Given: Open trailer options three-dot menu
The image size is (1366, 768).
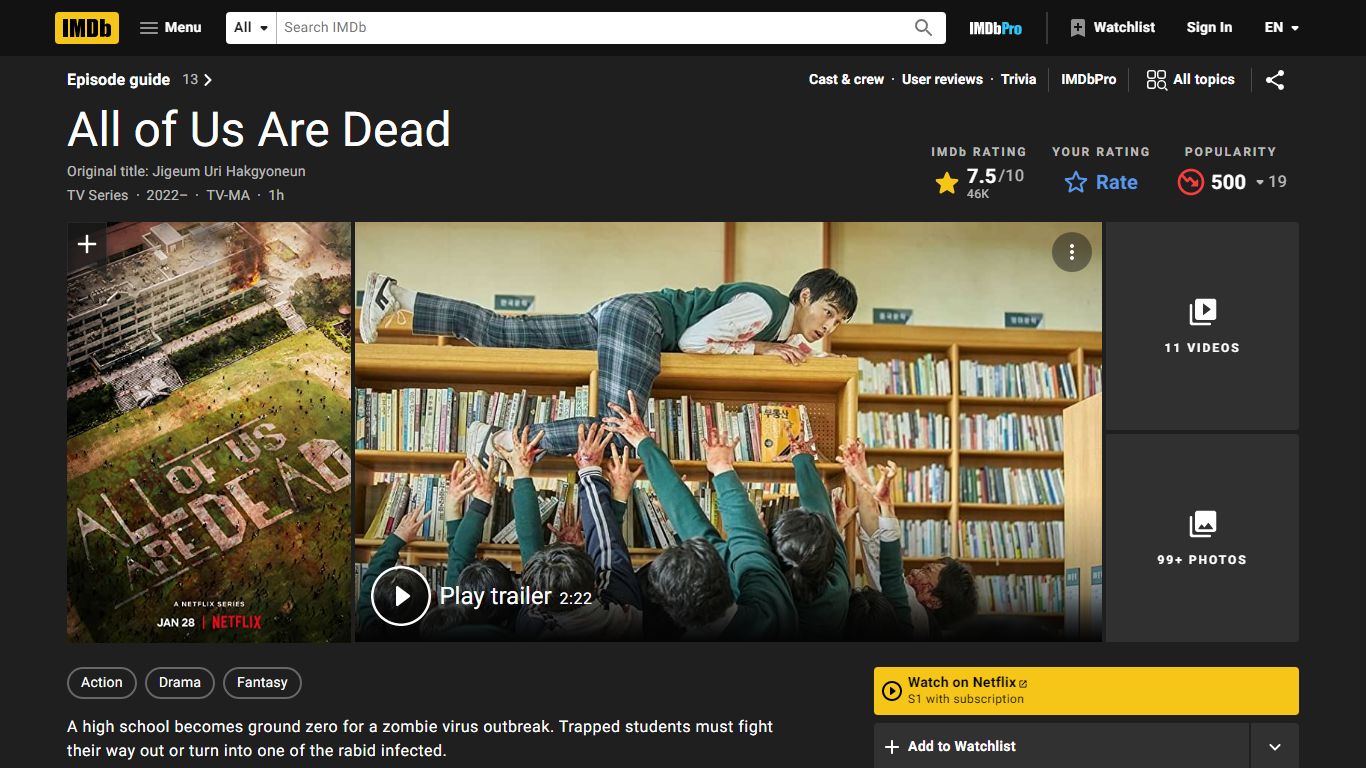Looking at the screenshot, I should coord(1071,252).
